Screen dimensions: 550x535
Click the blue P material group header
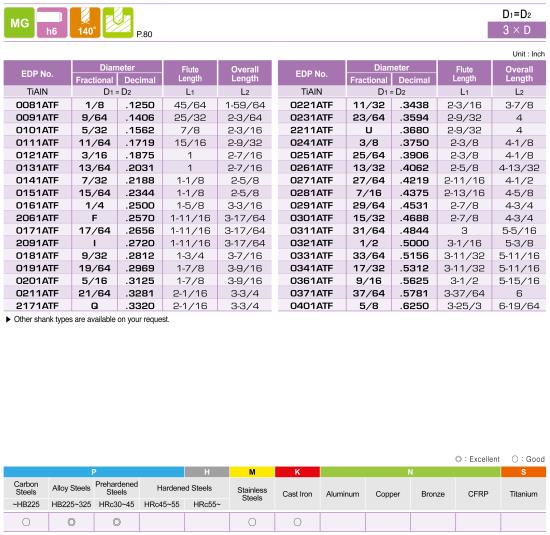pos(94,472)
